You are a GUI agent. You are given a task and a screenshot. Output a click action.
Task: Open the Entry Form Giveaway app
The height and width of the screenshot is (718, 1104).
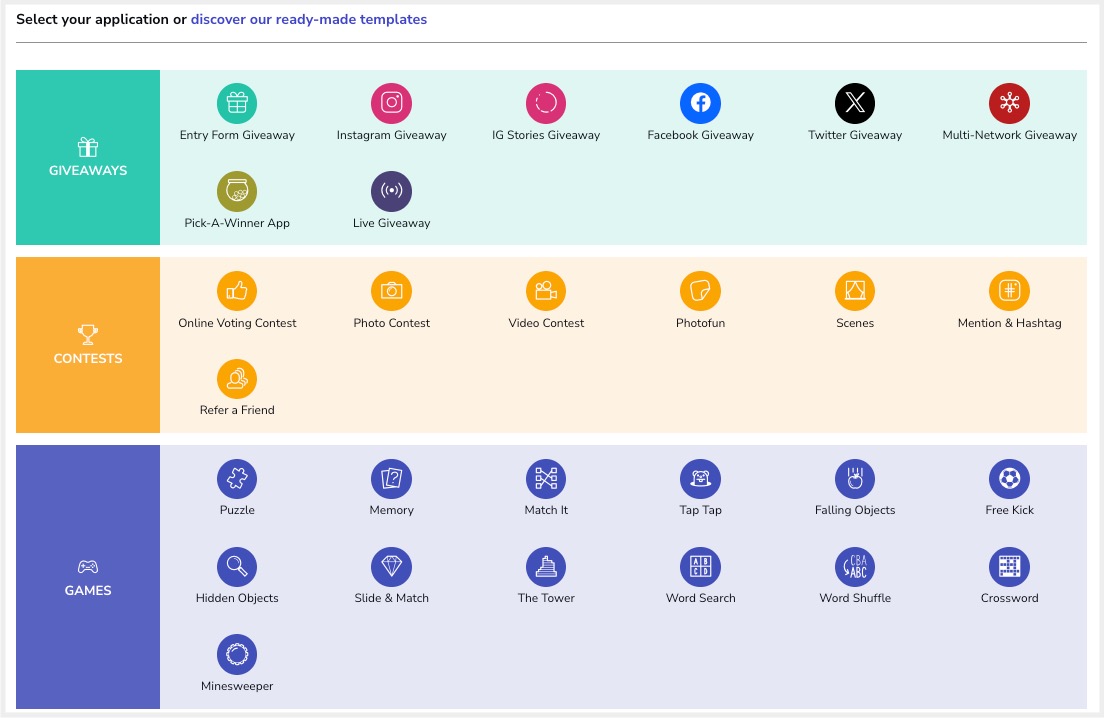(x=237, y=104)
